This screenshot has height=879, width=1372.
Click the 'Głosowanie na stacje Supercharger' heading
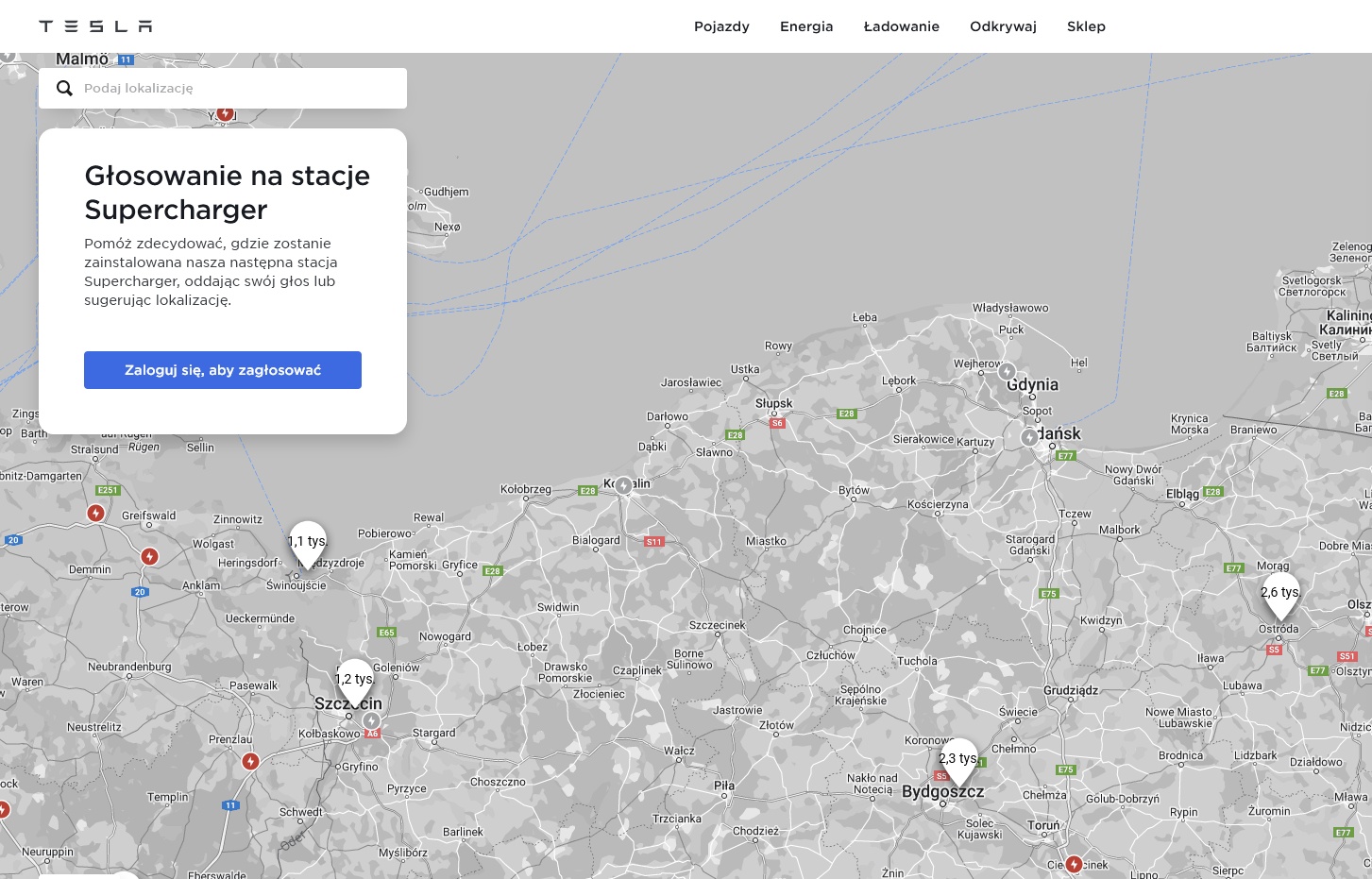(x=228, y=193)
